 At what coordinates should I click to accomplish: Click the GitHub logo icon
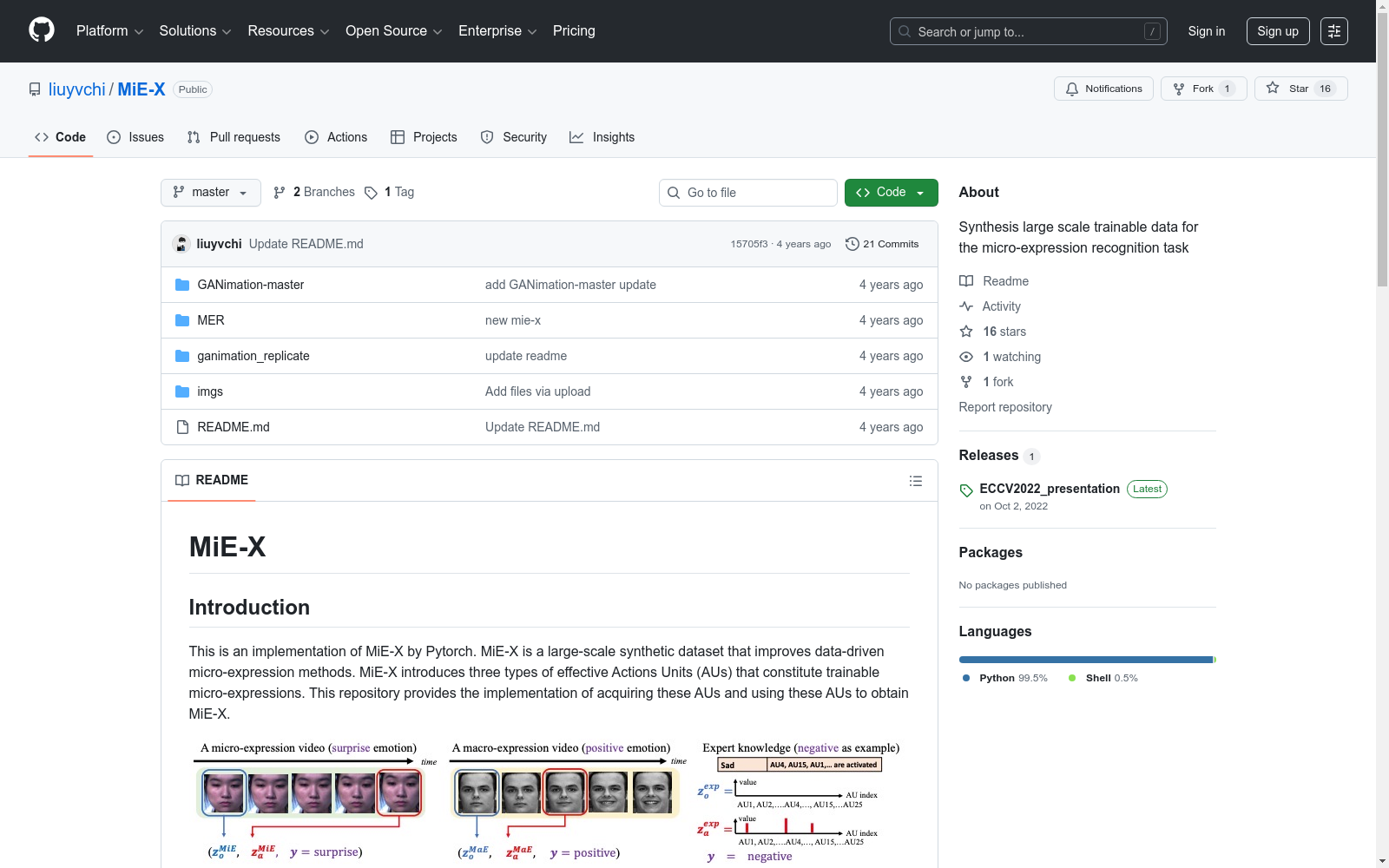(x=42, y=30)
